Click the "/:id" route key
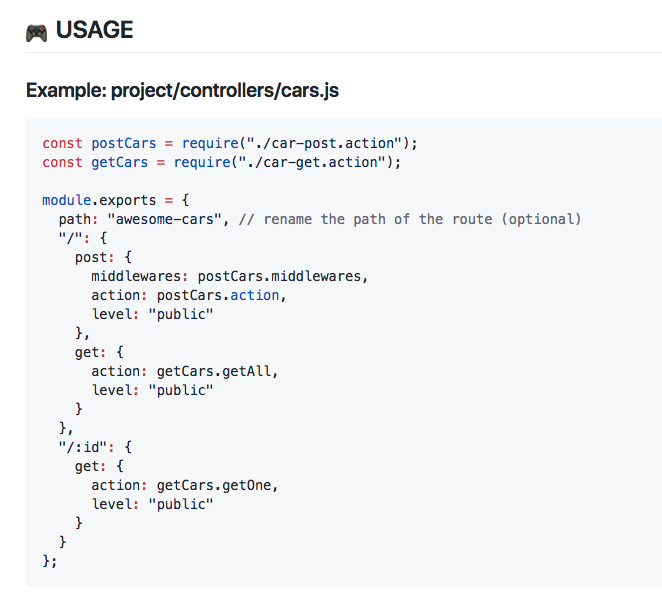This screenshot has width=662, height=602. click(x=83, y=447)
